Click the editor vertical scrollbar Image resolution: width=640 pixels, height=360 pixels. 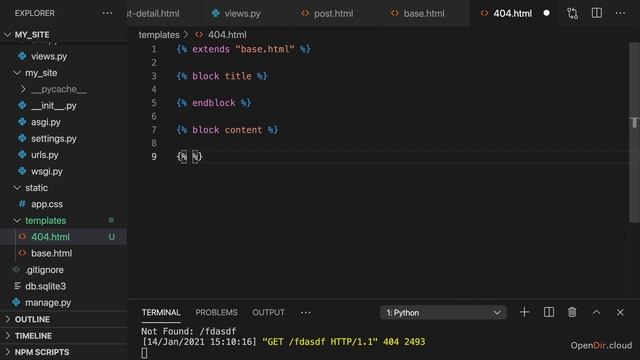pyautogui.click(x=634, y=133)
